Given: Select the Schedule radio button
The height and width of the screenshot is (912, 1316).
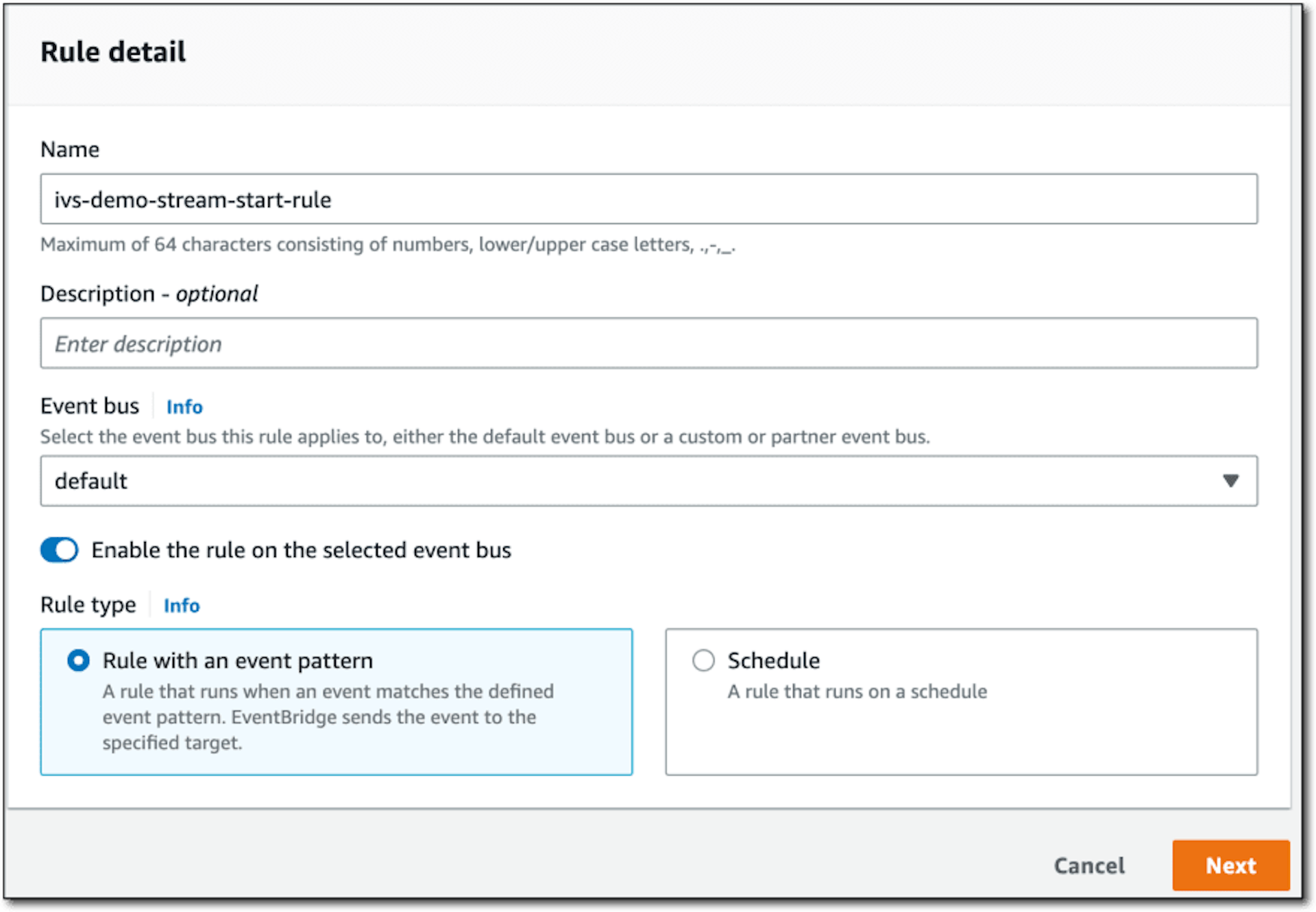Looking at the screenshot, I should [703, 661].
